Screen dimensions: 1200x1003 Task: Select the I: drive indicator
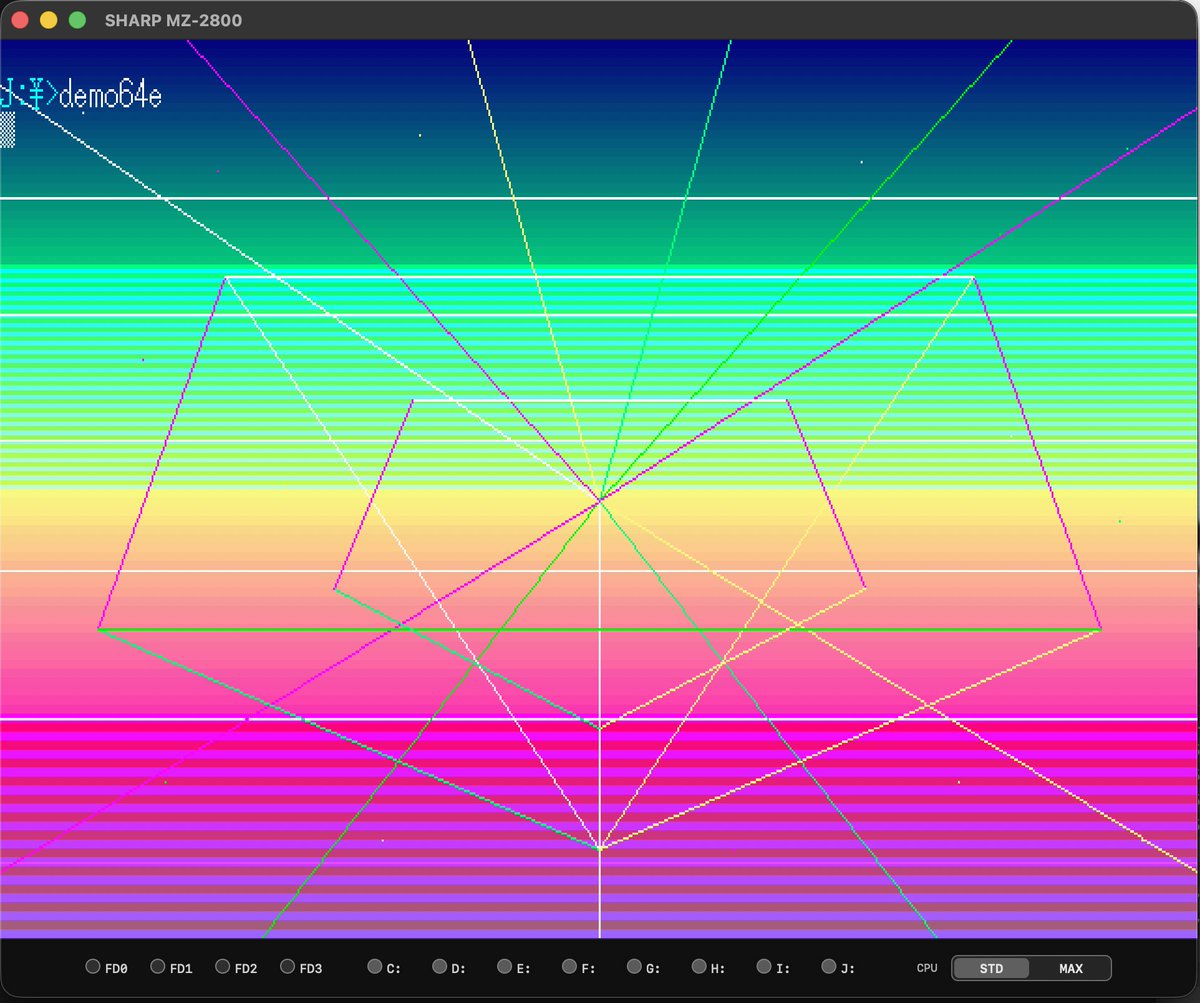(765, 967)
